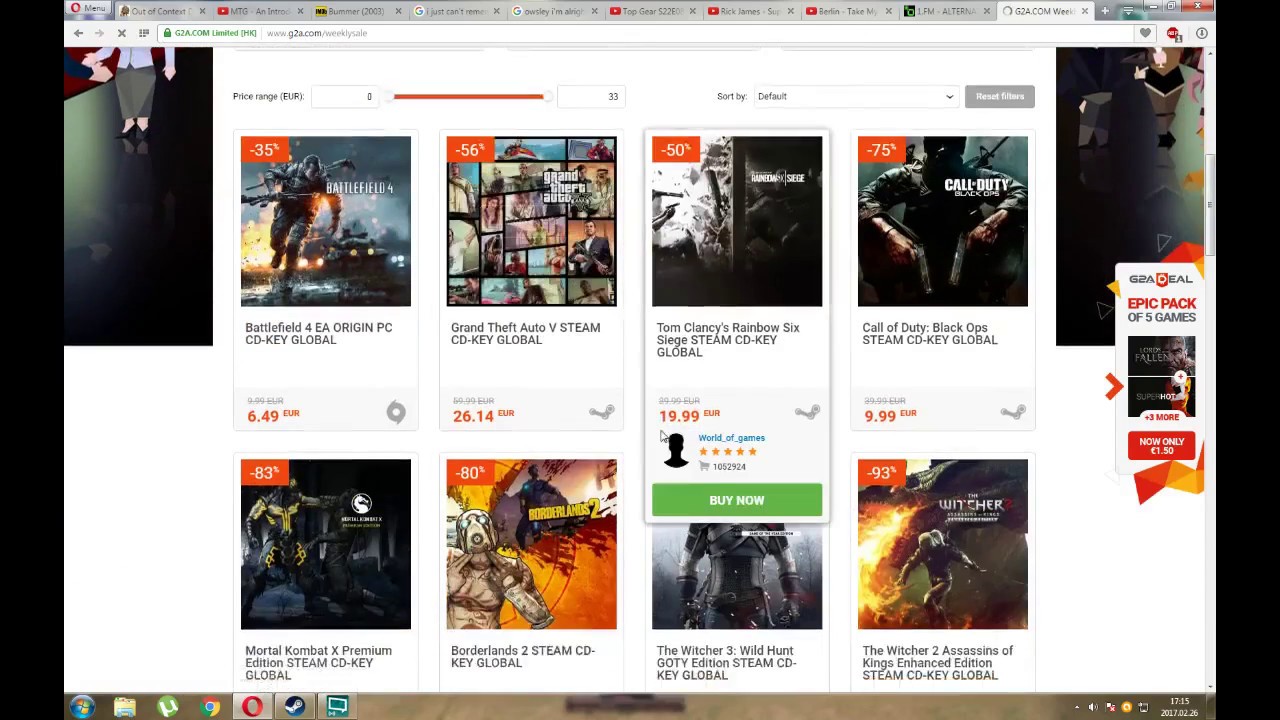Open the Grand Theft Auto V cover image
Viewport: 1280px width, 720px height.
[531, 221]
